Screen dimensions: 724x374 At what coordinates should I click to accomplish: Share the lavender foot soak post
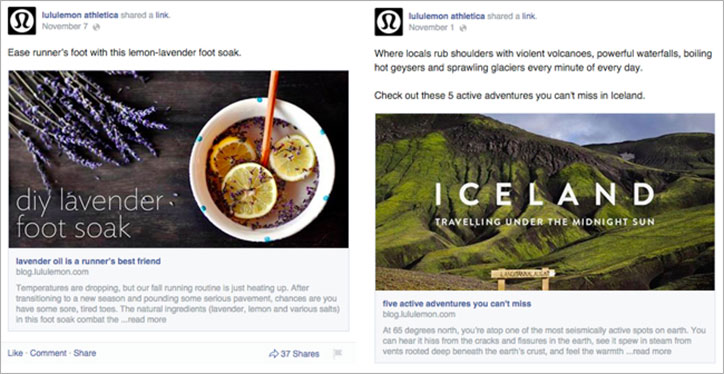tap(85, 353)
